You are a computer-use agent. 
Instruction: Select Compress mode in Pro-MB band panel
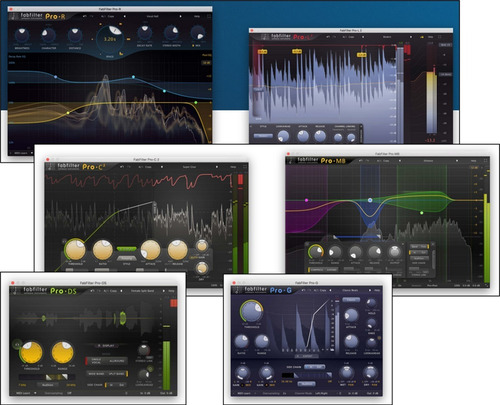click(317, 270)
